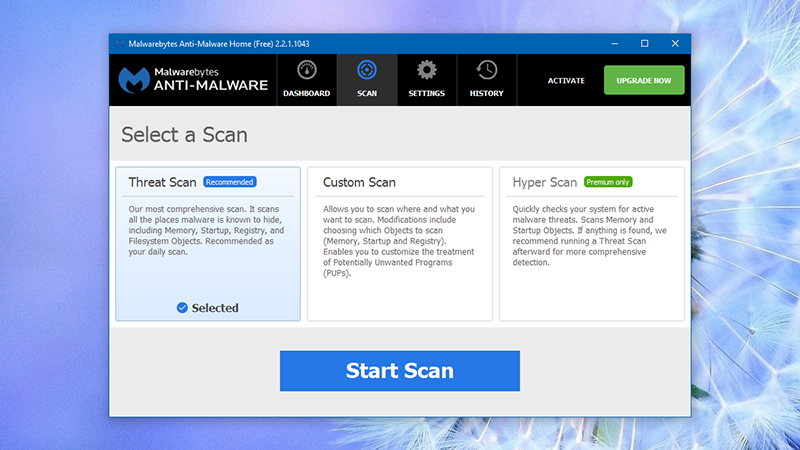Viewport: 800px width, 450px height.
Task: Close the Malwarebytes window
Action: (675, 44)
